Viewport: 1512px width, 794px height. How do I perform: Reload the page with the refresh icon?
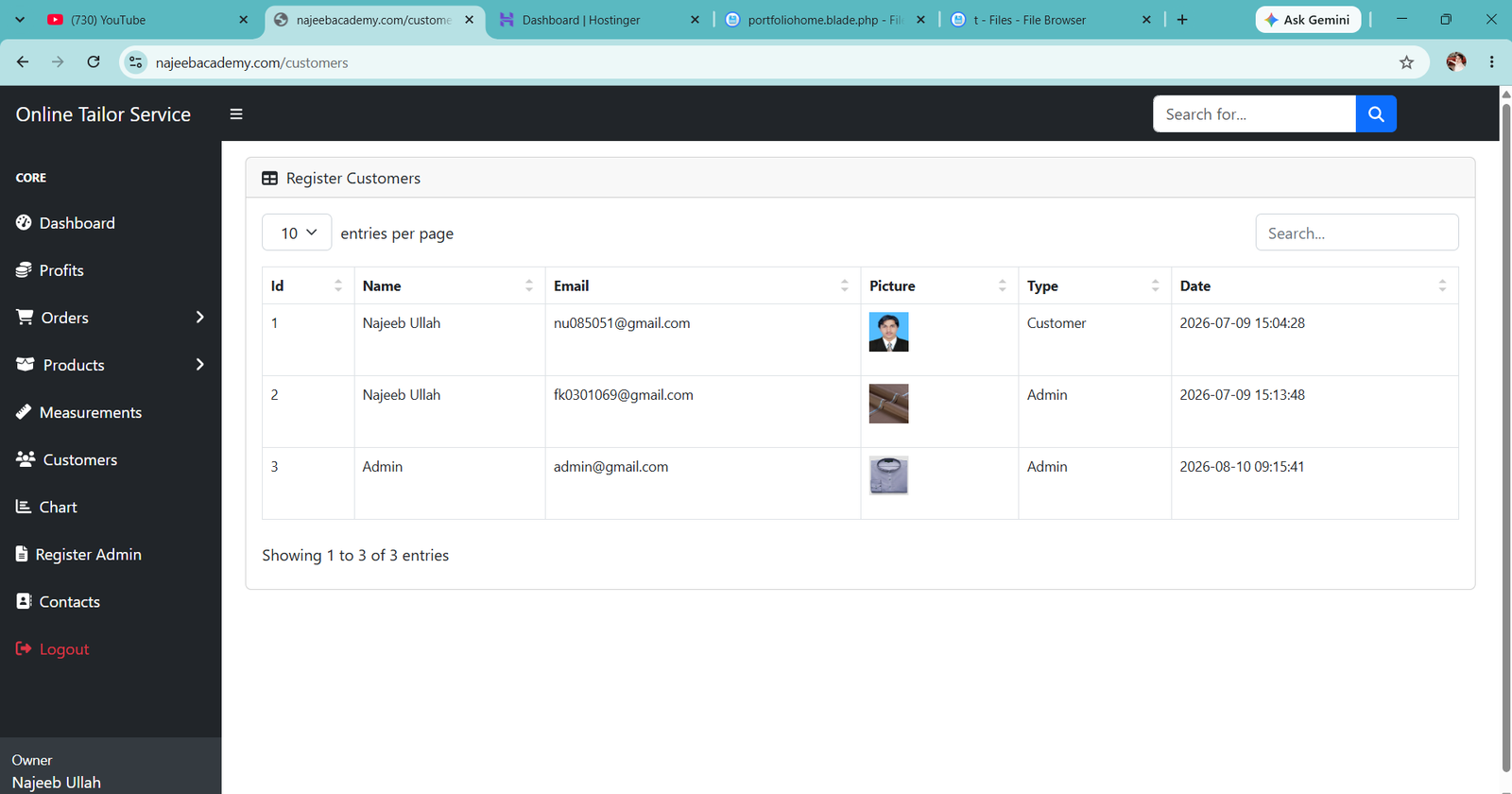pos(94,62)
